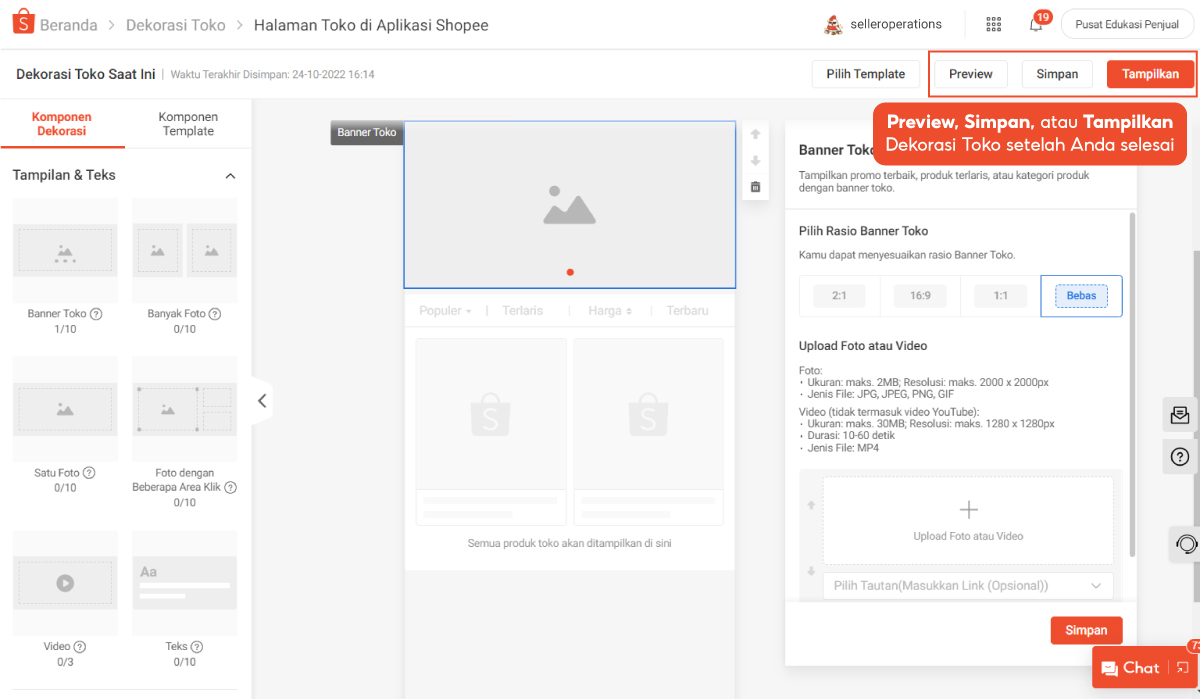Open the customer support headset icon

point(1186,544)
